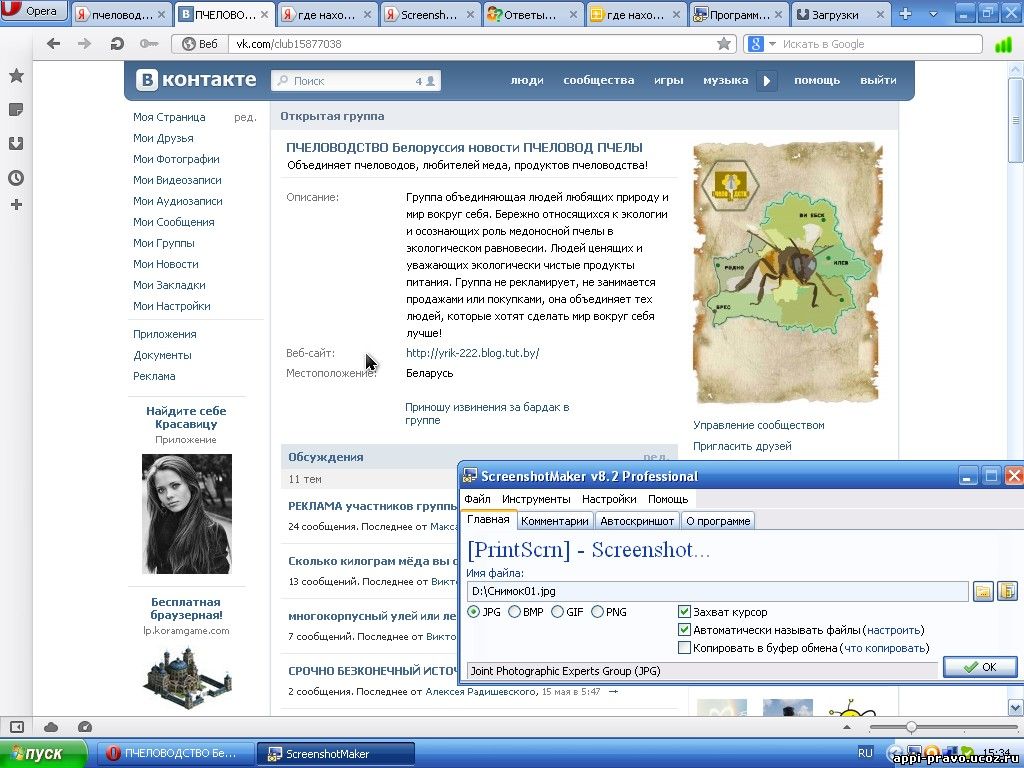The width and height of the screenshot is (1024, 768).
Task: Click the Opera Turbo gauge icon
Action: (85, 727)
